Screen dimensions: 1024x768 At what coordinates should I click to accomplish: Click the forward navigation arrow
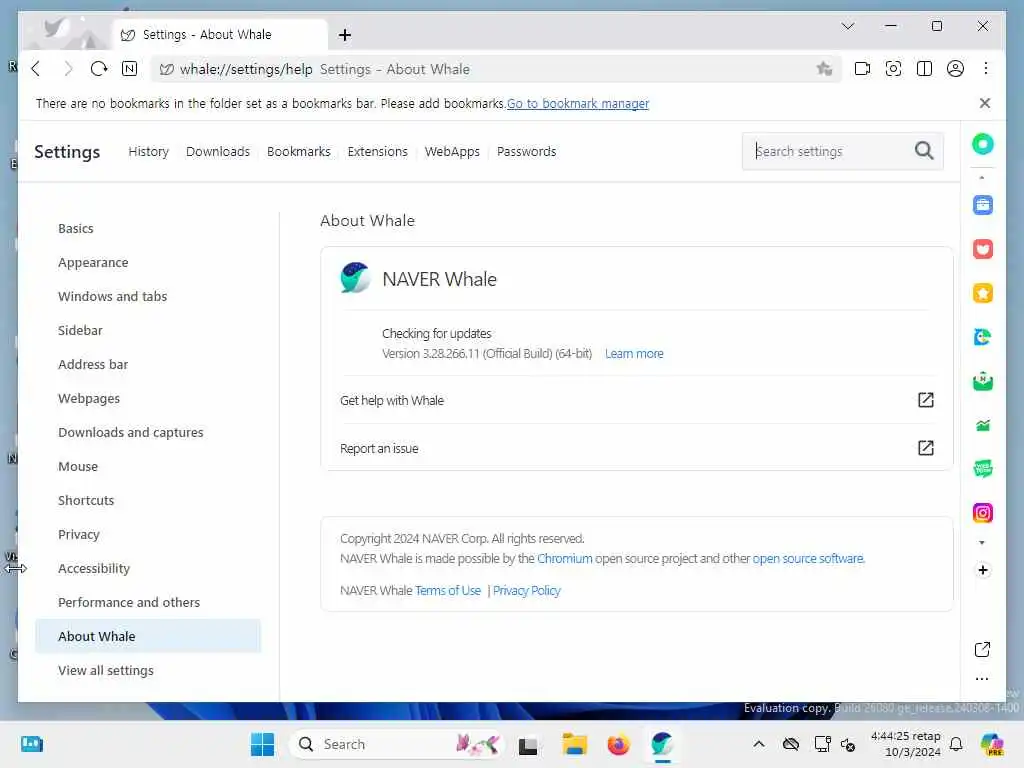68,69
